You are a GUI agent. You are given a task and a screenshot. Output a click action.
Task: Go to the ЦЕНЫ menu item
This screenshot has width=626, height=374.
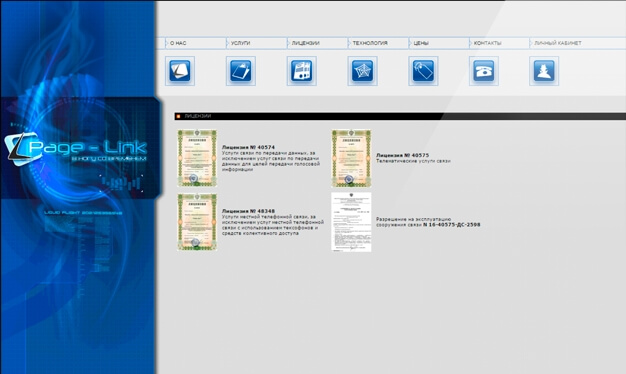pos(421,43)
